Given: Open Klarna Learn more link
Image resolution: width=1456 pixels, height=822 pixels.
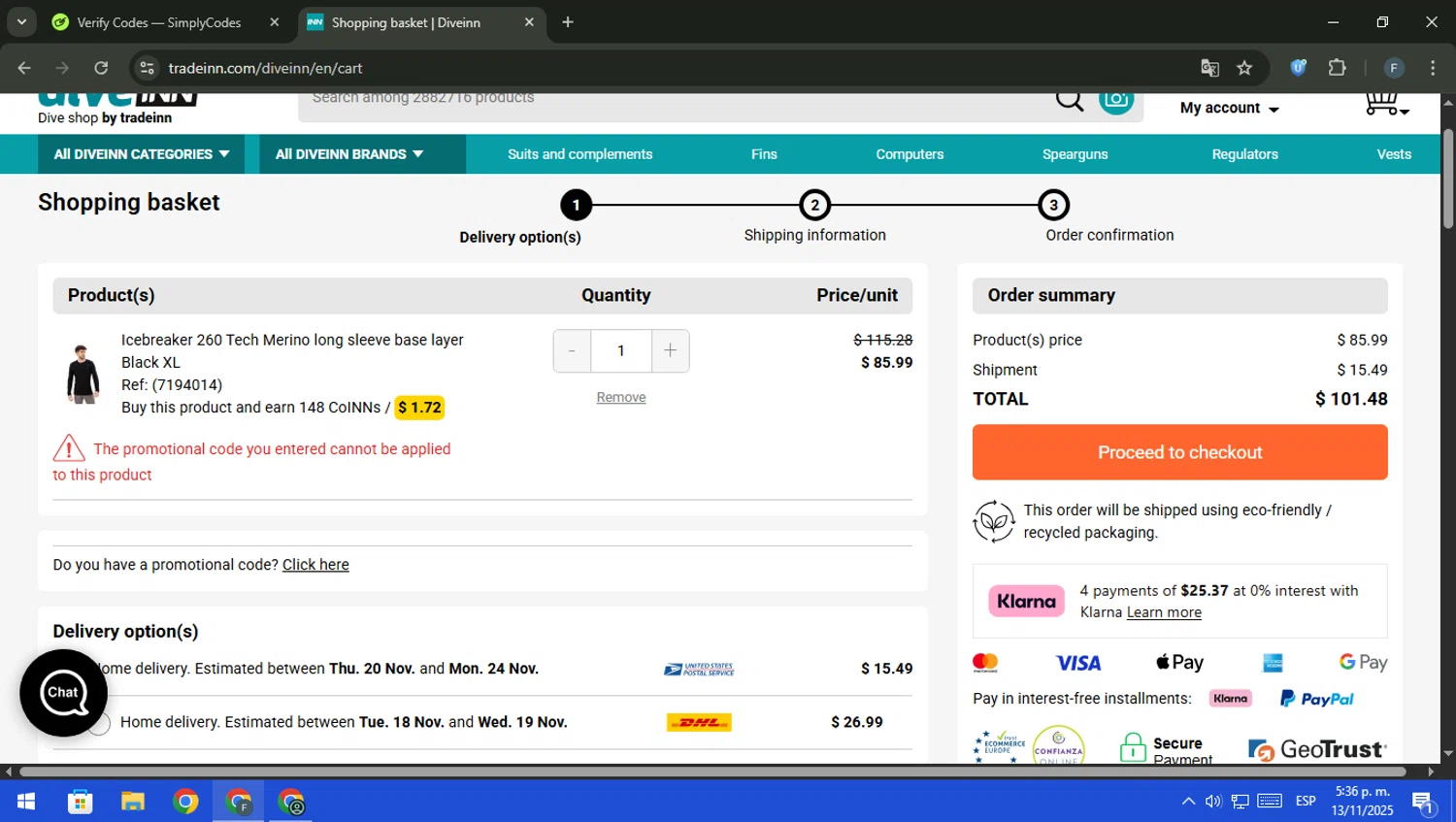Looking at the screenshot, I should 1164,612.
